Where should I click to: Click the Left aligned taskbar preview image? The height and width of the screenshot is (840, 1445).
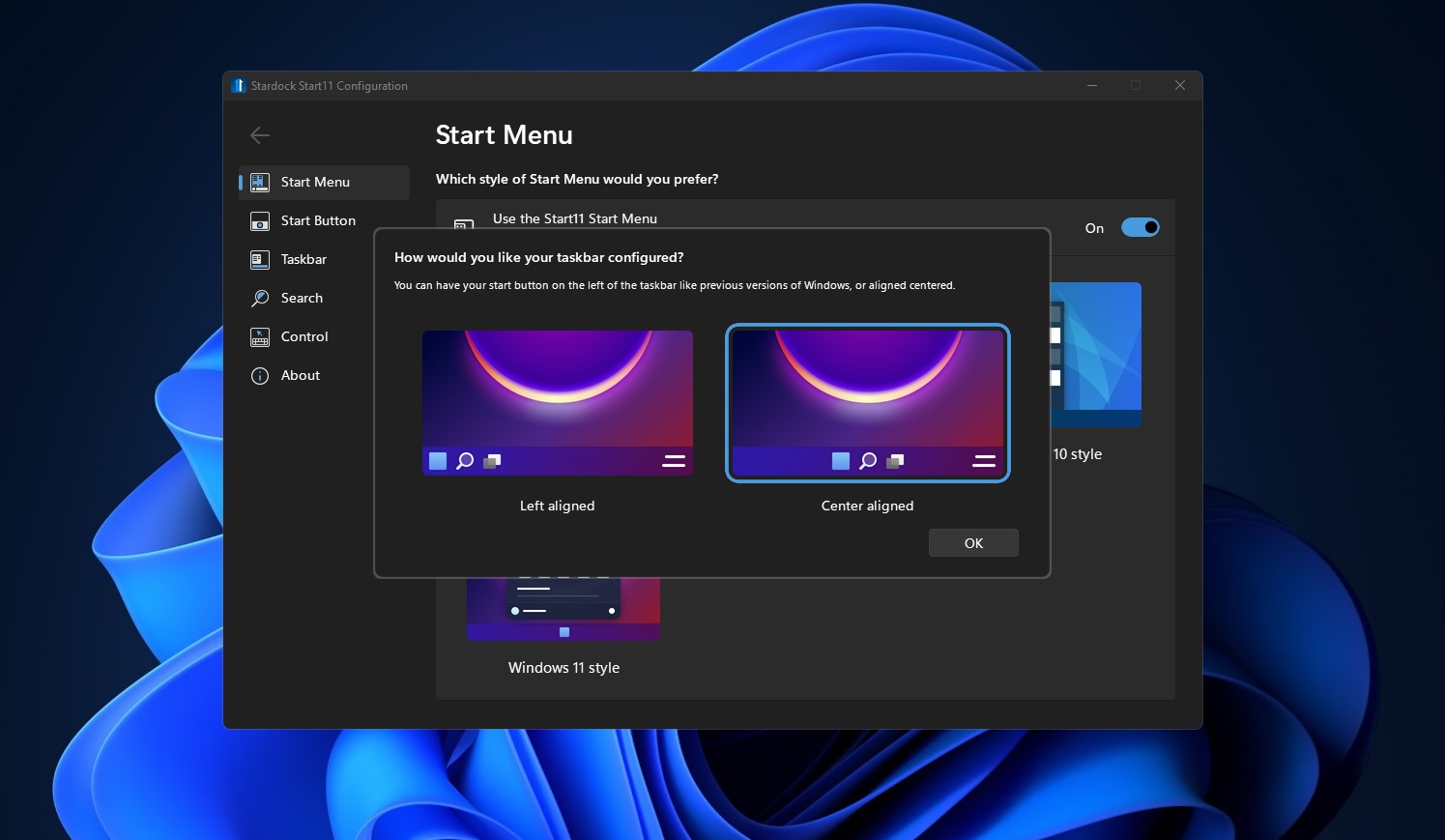coord(557,403)
